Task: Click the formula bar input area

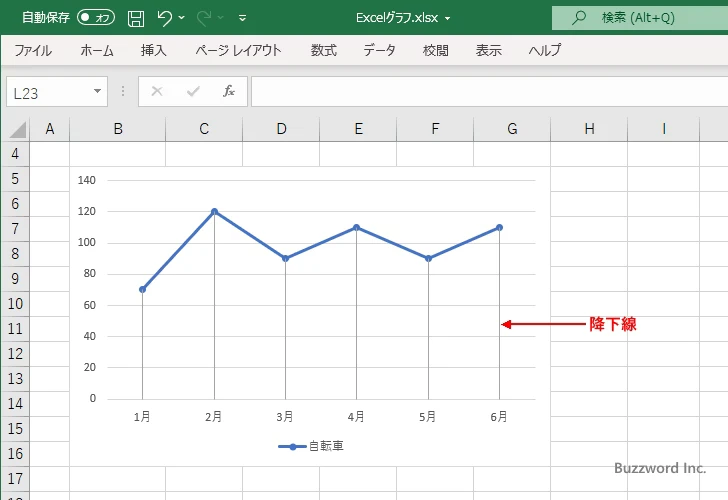Action: click(489, 92)
